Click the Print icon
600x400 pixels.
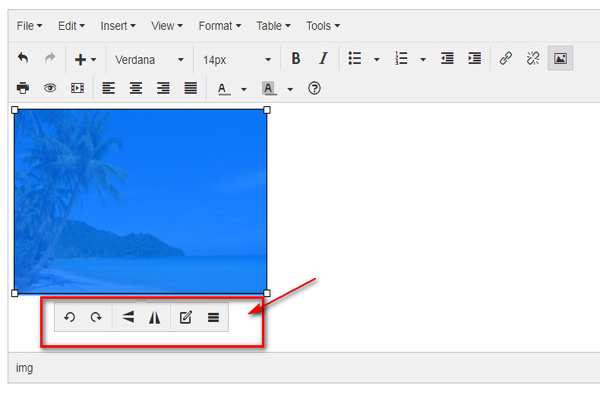[x=23, y=88]
